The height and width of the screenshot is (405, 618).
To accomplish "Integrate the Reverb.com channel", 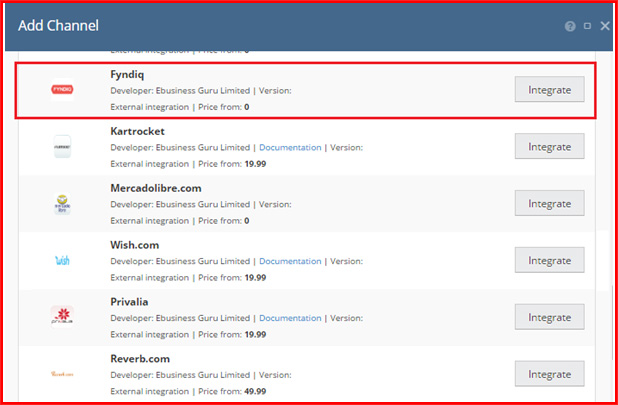I will pos(549,374).
